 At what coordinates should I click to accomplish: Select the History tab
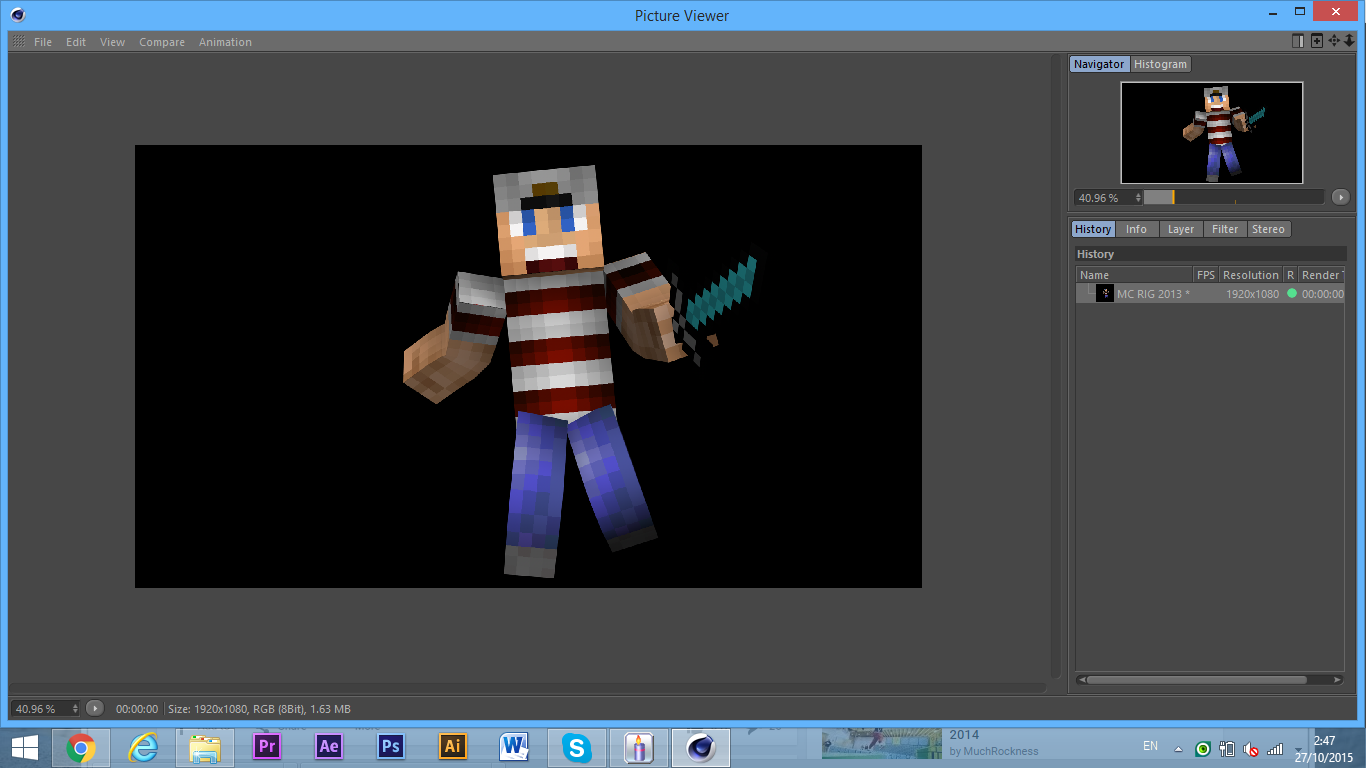[x=1093, y=229]
